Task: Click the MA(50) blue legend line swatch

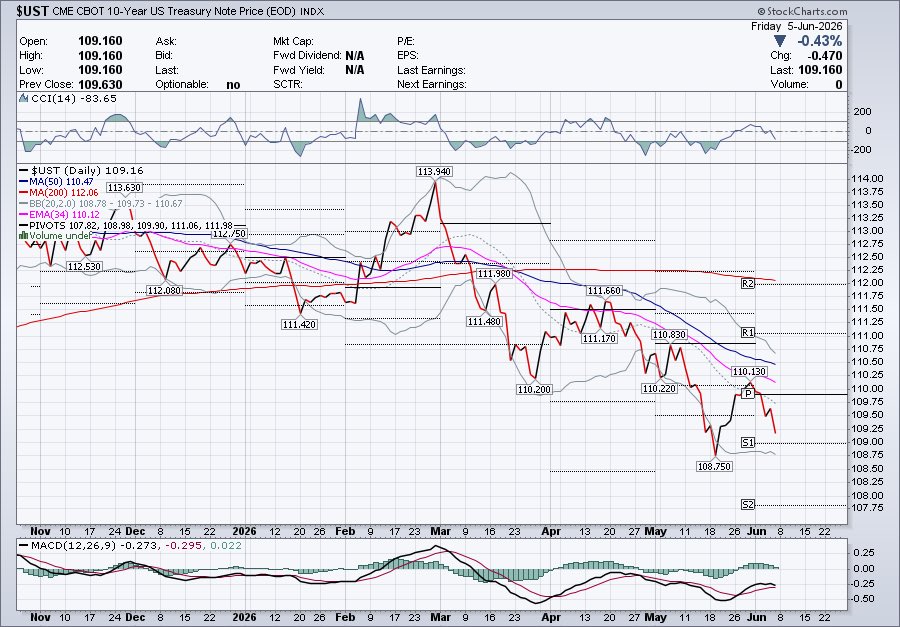Action: click(23, 181)
